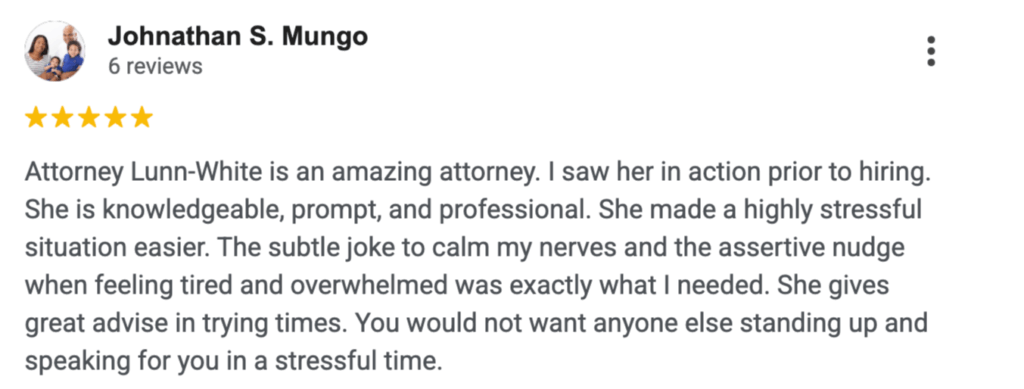Screen dimensions: 1024x389
Task: Click Johnathan S. Mungo's profile photo
Action: click(x=55, y=51)
